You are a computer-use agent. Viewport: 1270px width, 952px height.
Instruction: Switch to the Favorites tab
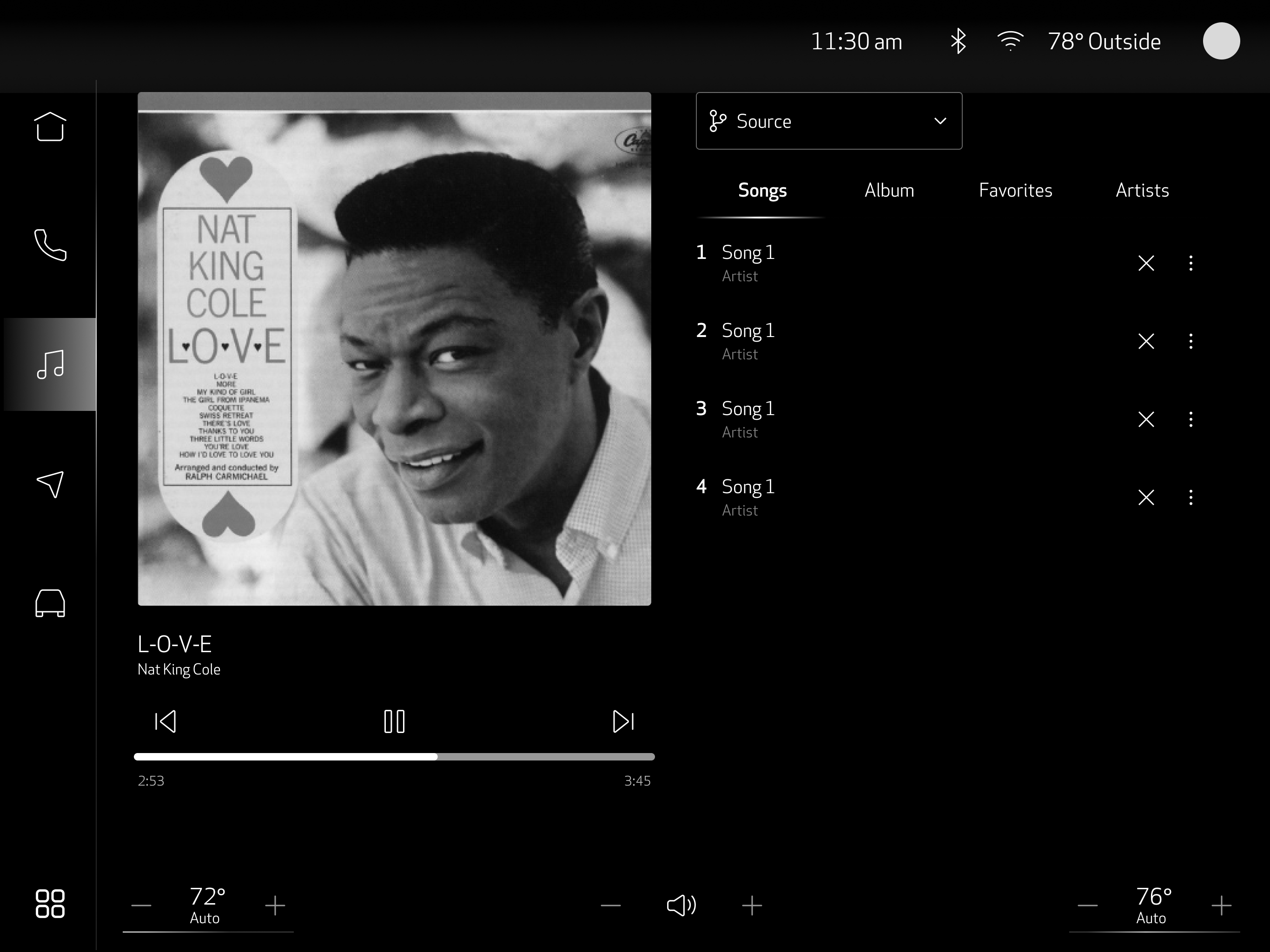pyautogui.click(x=1015, y=191)
